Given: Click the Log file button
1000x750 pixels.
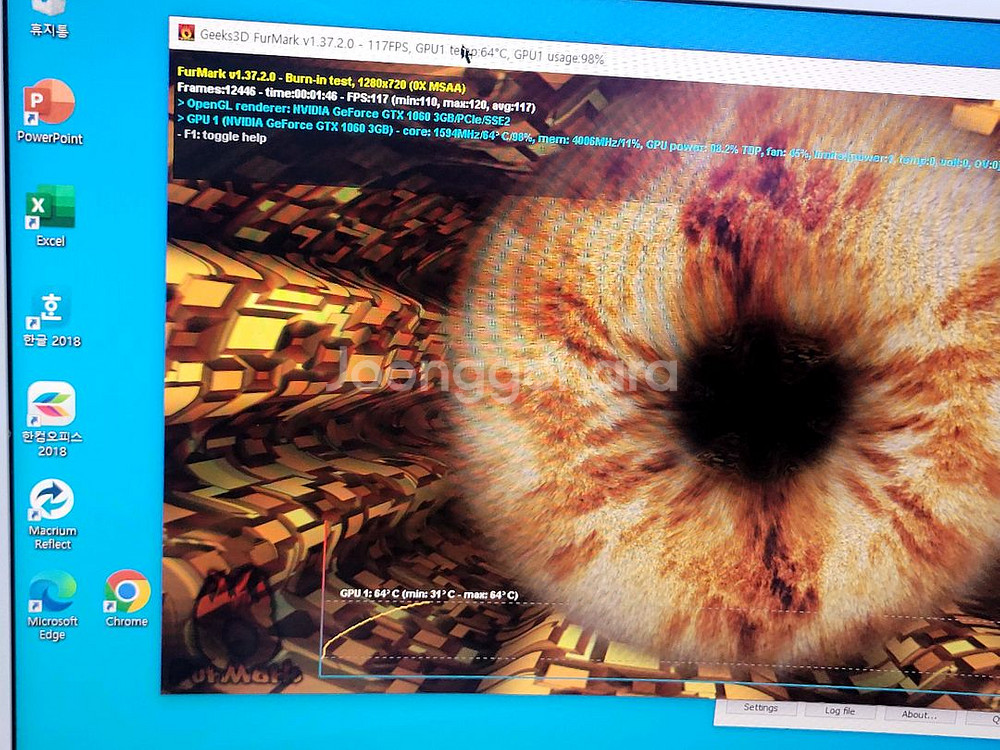Looking at the screenshot, I should tap(839, 711).
